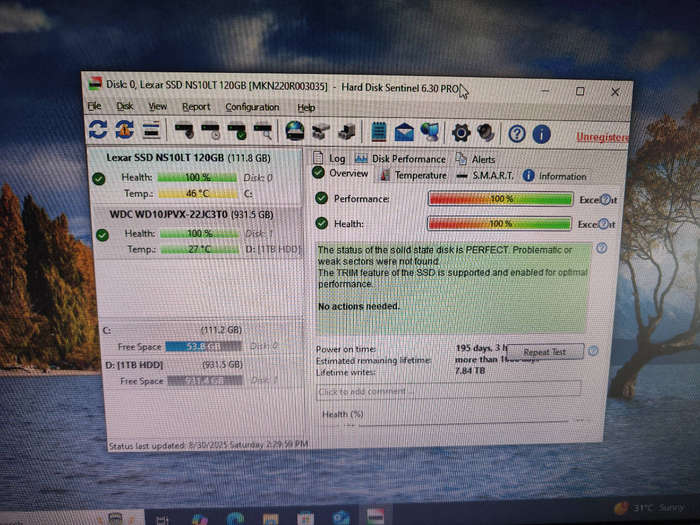Viewport: 700px width, 525px height.
Task: Open the Help menu
Action: [x=306, y=108]
